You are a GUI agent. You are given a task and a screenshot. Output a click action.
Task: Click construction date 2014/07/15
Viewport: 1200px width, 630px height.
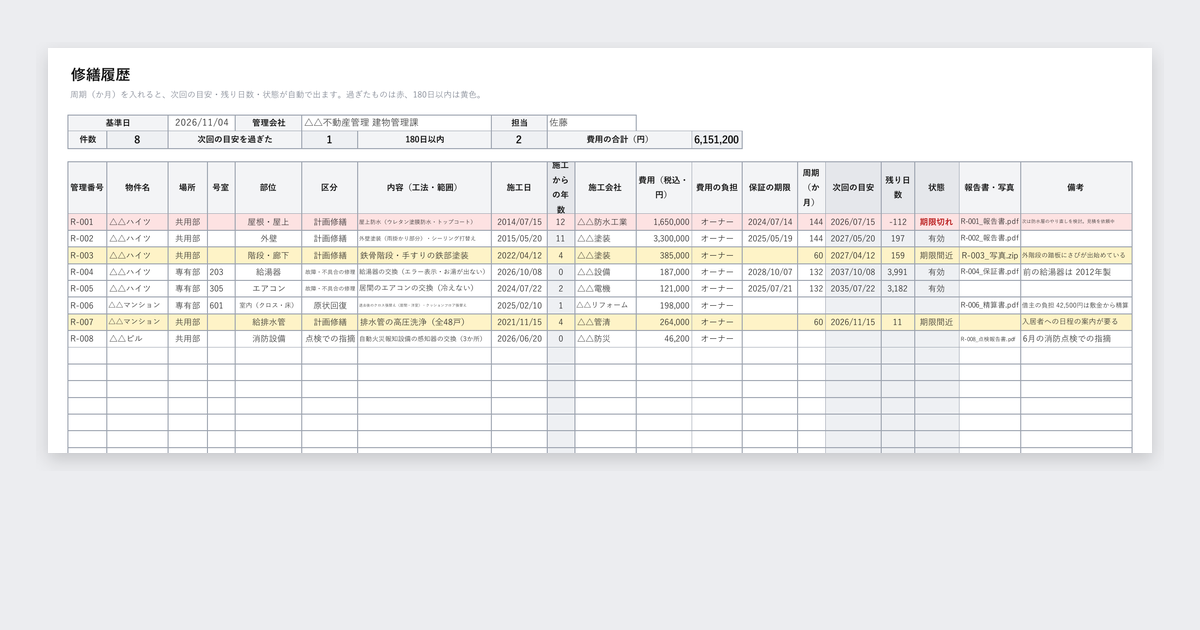pos(519,222)
